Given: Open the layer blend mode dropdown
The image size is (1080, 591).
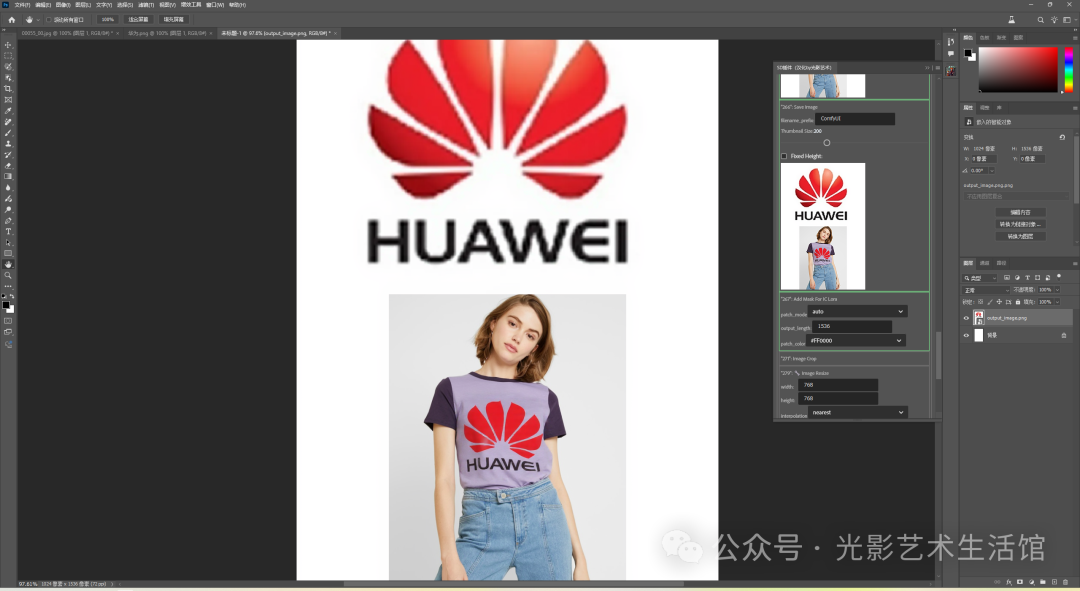Looking at the screenshot, I should 986,290.
